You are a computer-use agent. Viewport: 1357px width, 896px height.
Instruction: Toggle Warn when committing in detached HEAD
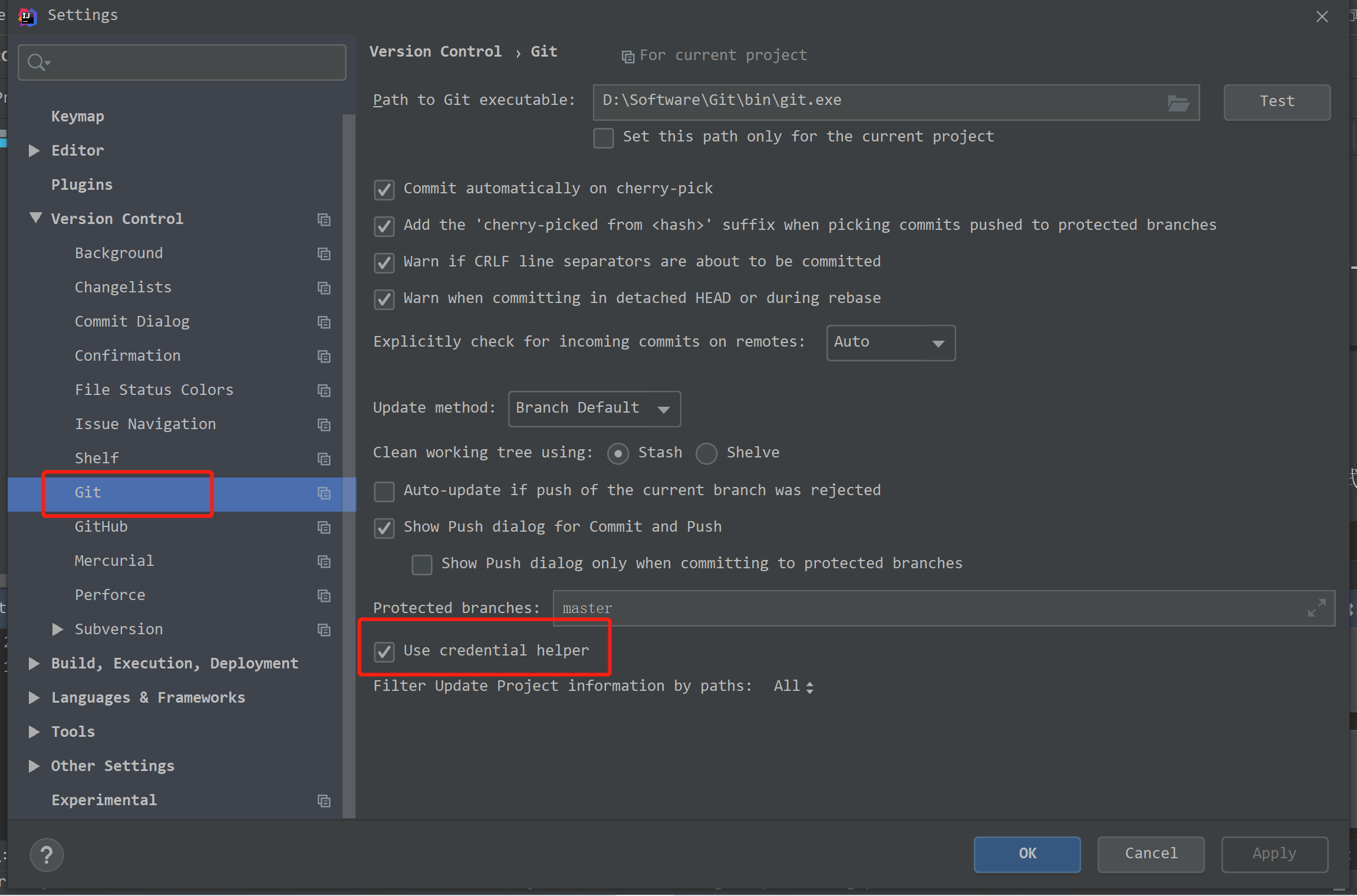point(384,299)
